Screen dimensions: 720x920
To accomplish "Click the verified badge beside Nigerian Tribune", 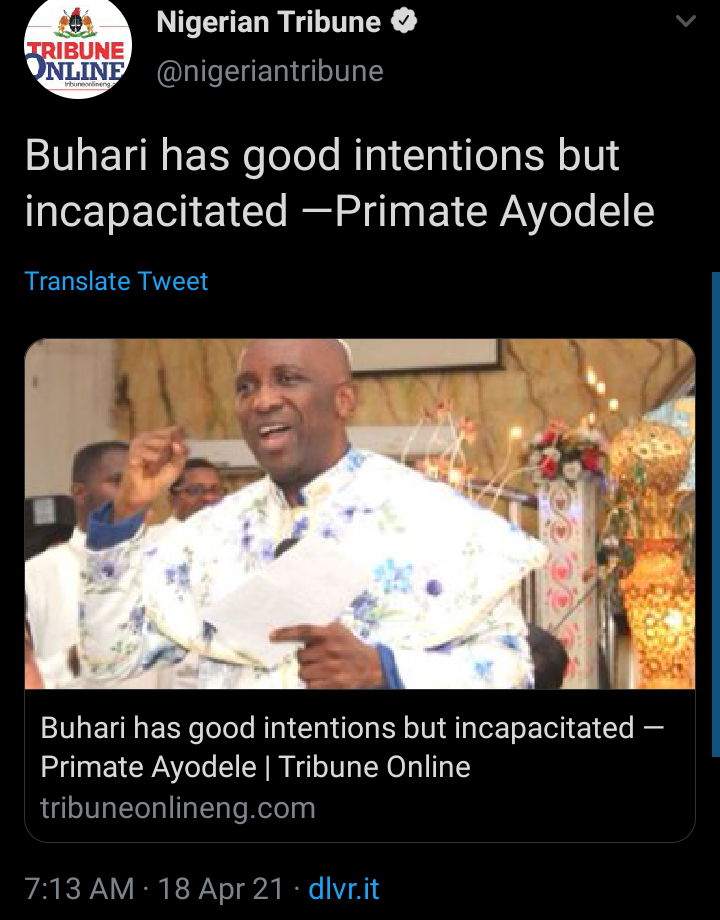I will point(404,22).
